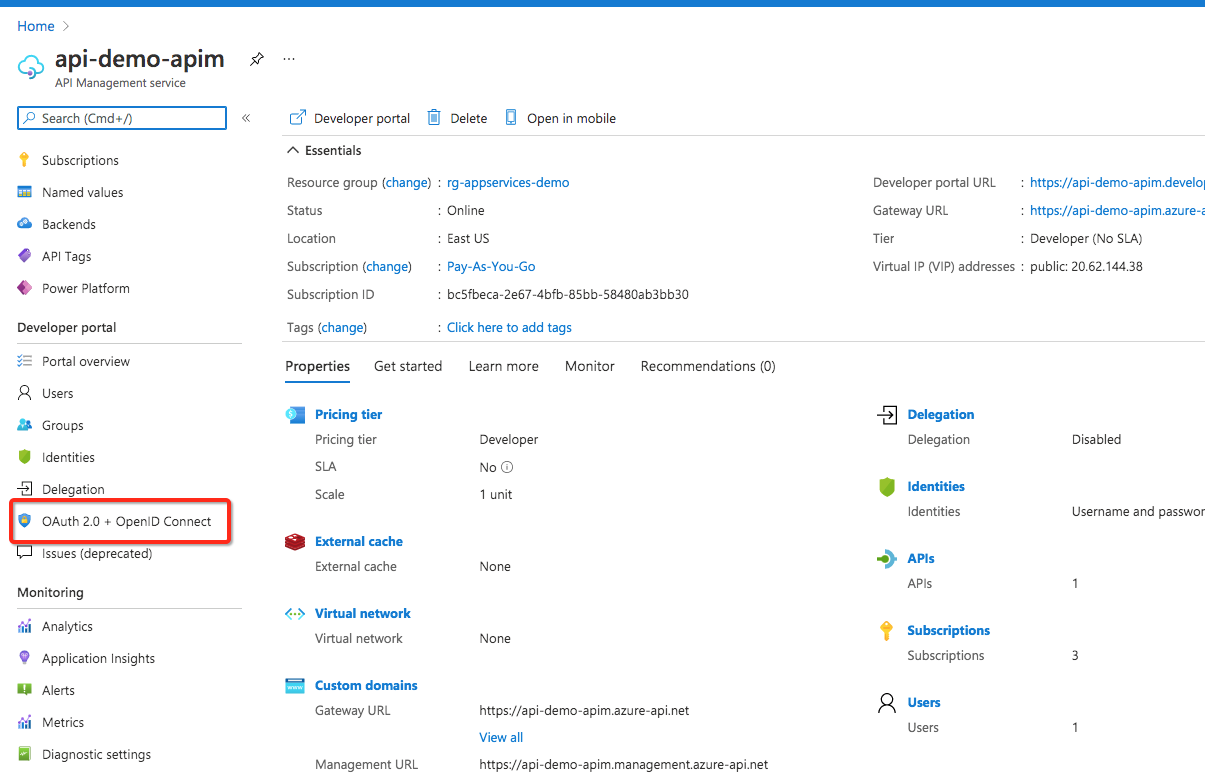This screenshot has height=777, width=1205.
Task: Open the Gateway URL link in Essentials
Action: coord(1117,211)
